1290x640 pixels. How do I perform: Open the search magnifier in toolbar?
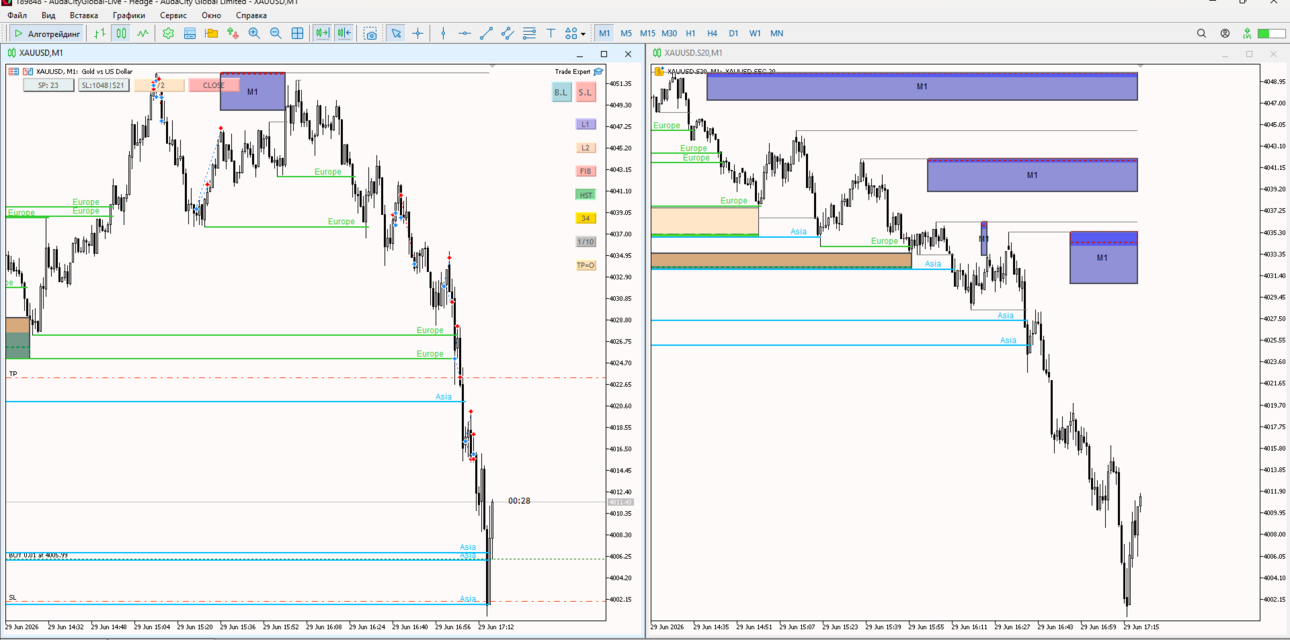[x=1202, y=33]
